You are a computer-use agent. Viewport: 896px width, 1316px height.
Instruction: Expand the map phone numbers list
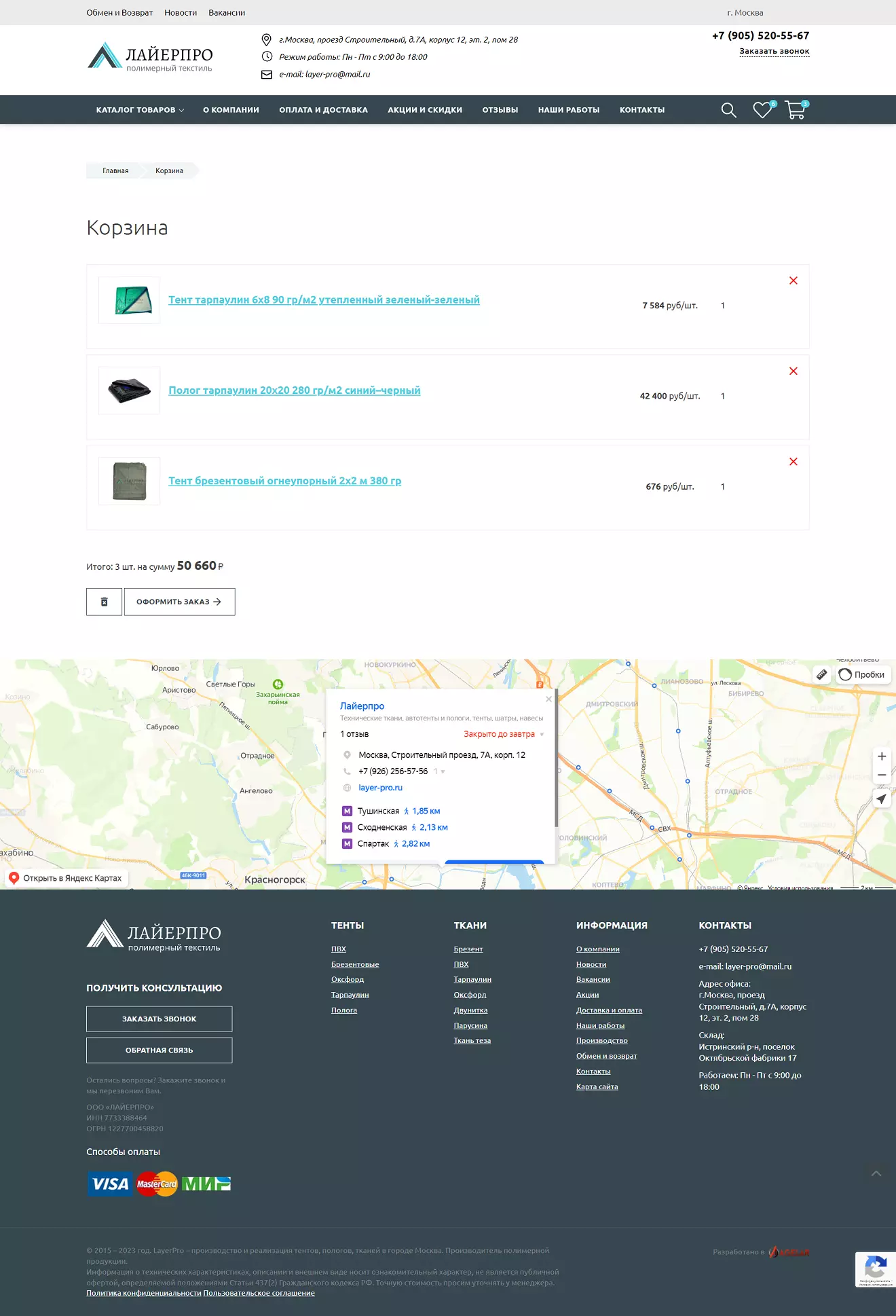[x=439, y=771]
